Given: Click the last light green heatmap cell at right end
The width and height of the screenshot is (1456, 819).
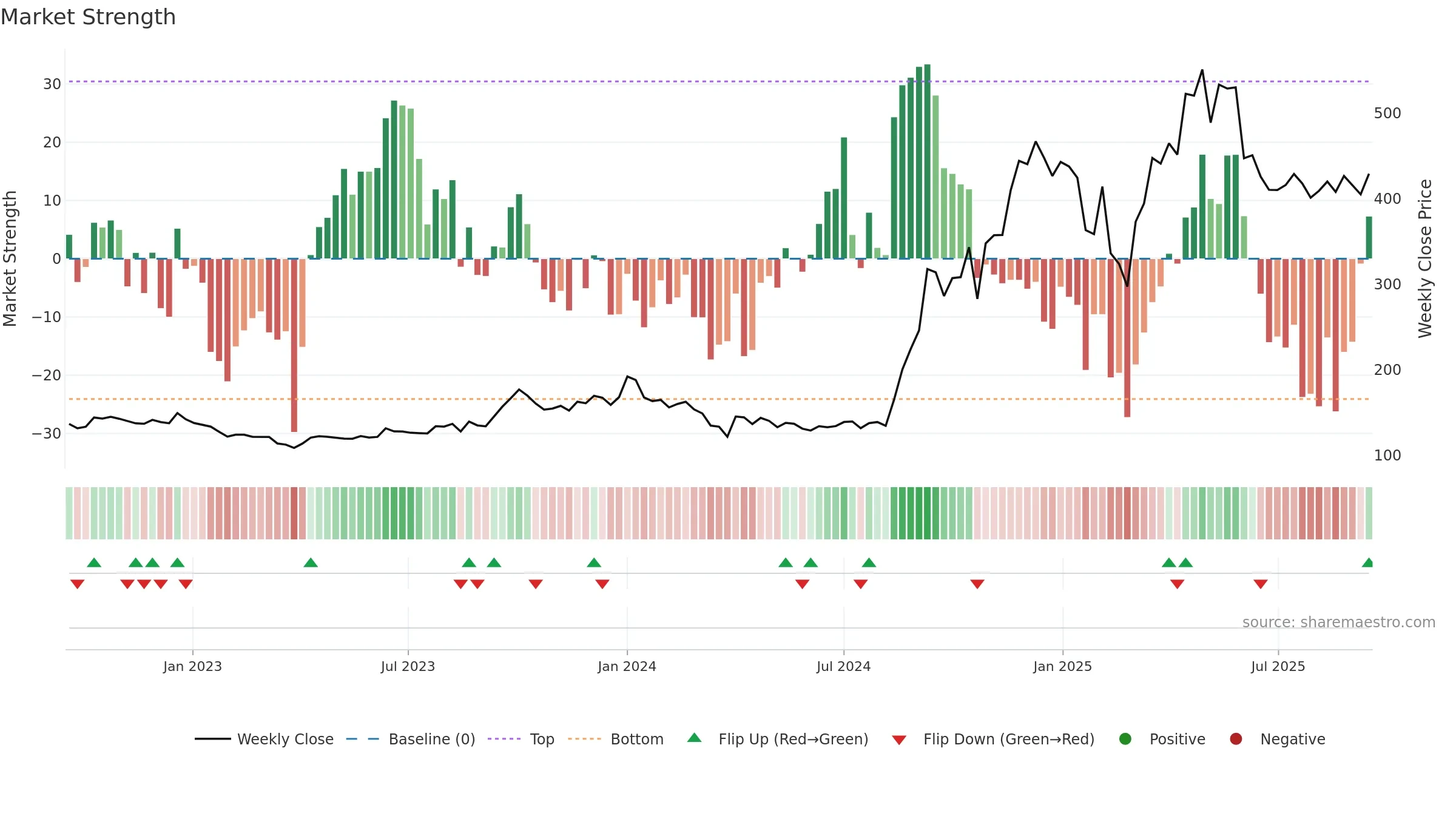Looking at the screenshot, I should tap(1369, 513).
